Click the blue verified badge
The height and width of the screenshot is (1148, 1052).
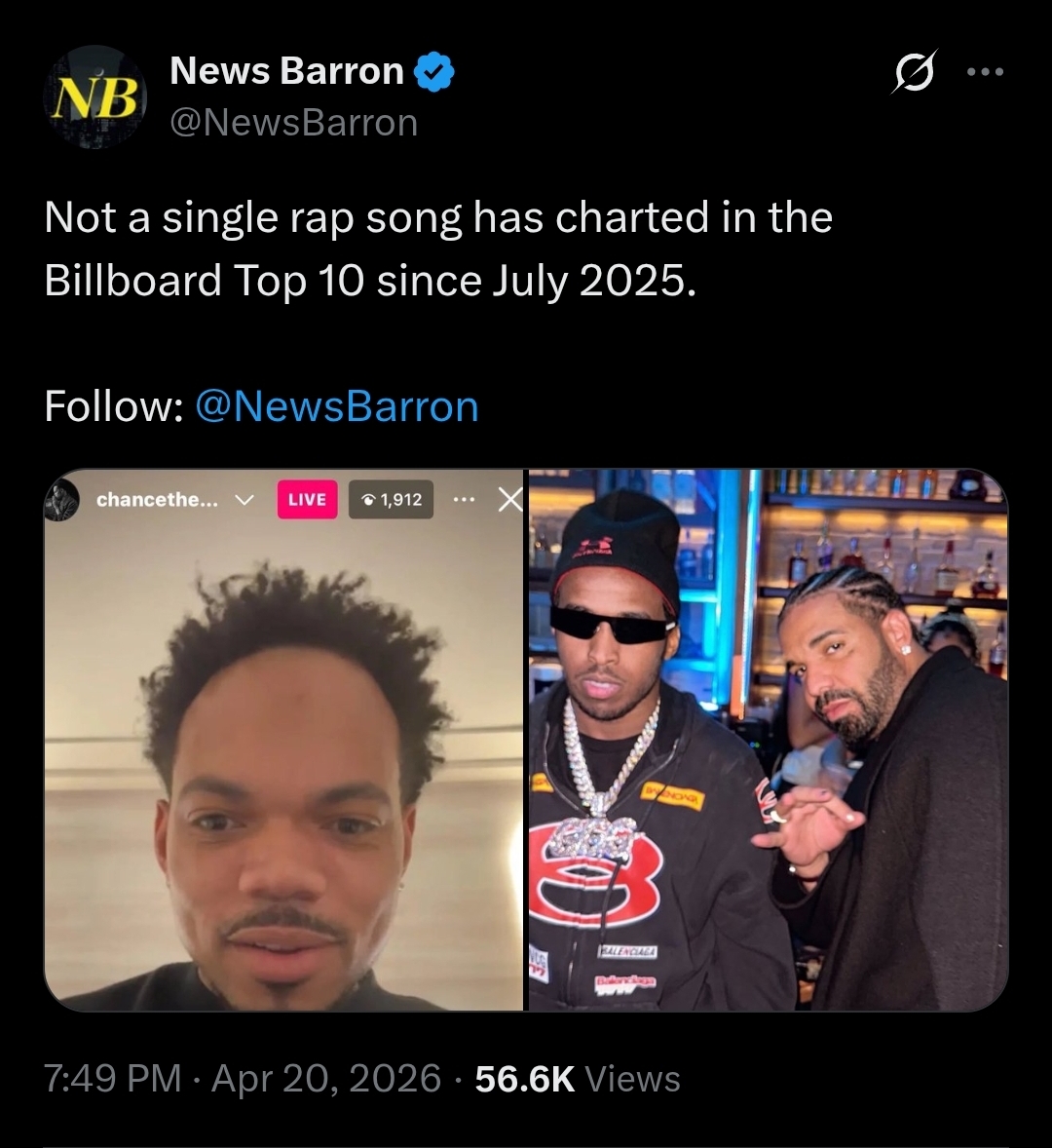[x=434, y=72]
